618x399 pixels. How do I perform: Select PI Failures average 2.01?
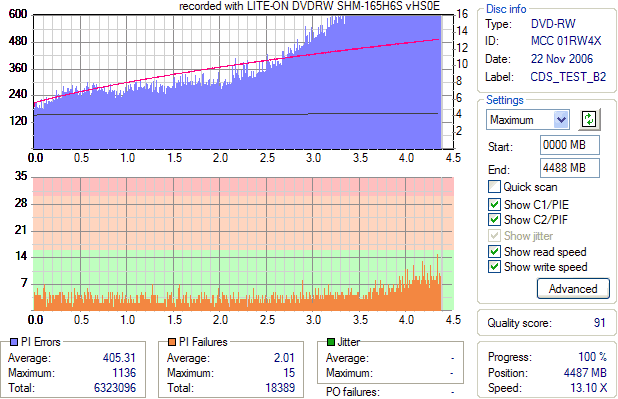(284, 358)
